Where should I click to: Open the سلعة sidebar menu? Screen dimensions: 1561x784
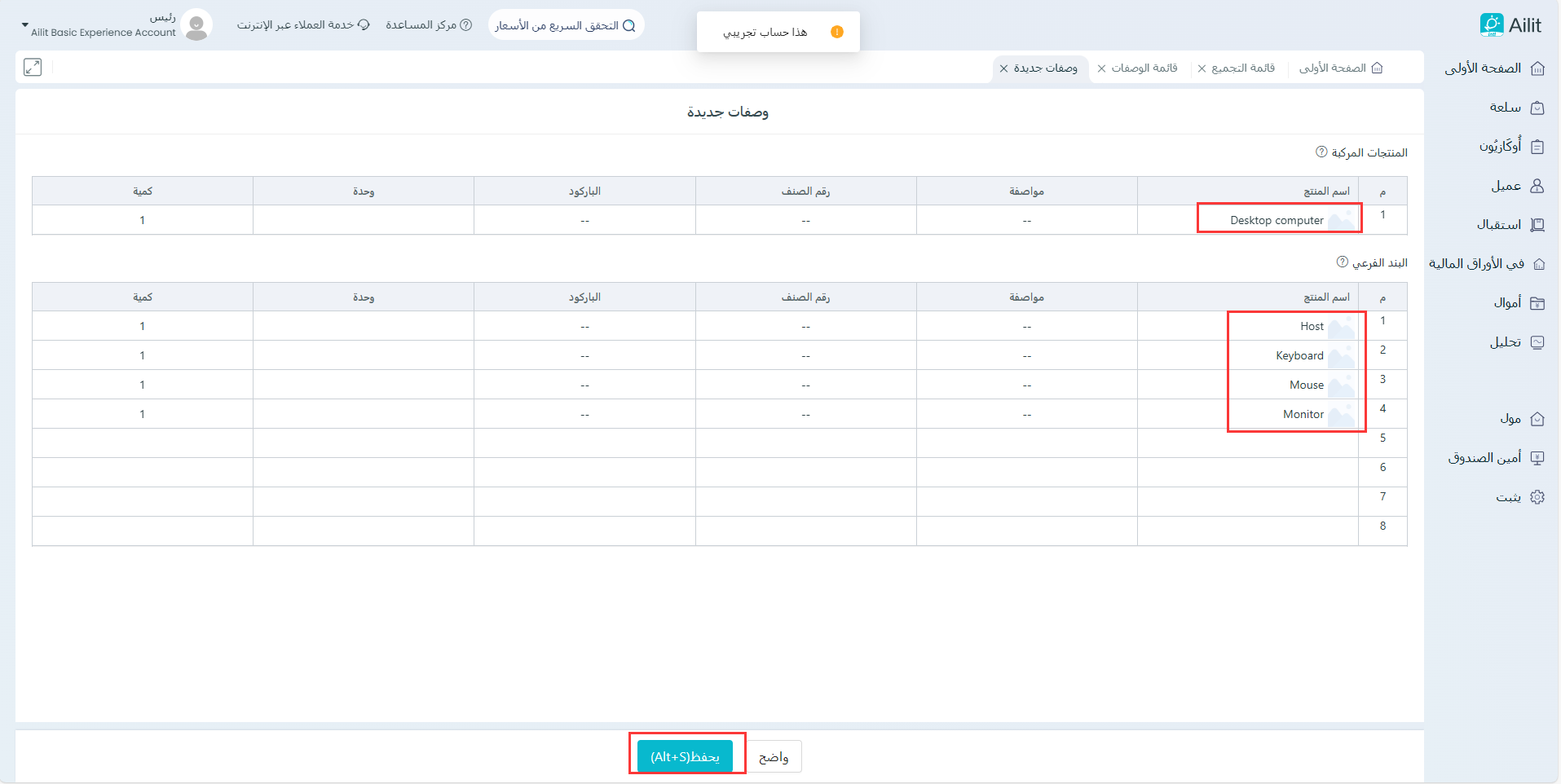coord(1515,108)
